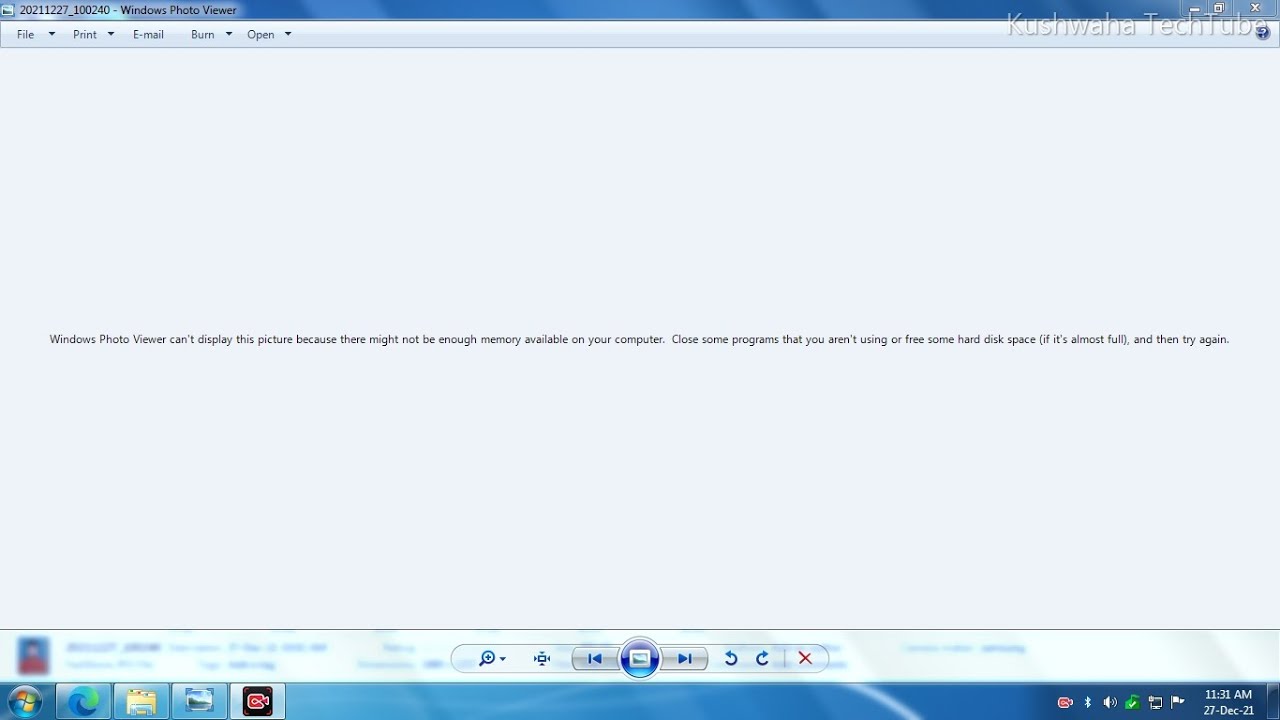
Task: Click the green safely remove tray icon
Action: (1133, 702)
